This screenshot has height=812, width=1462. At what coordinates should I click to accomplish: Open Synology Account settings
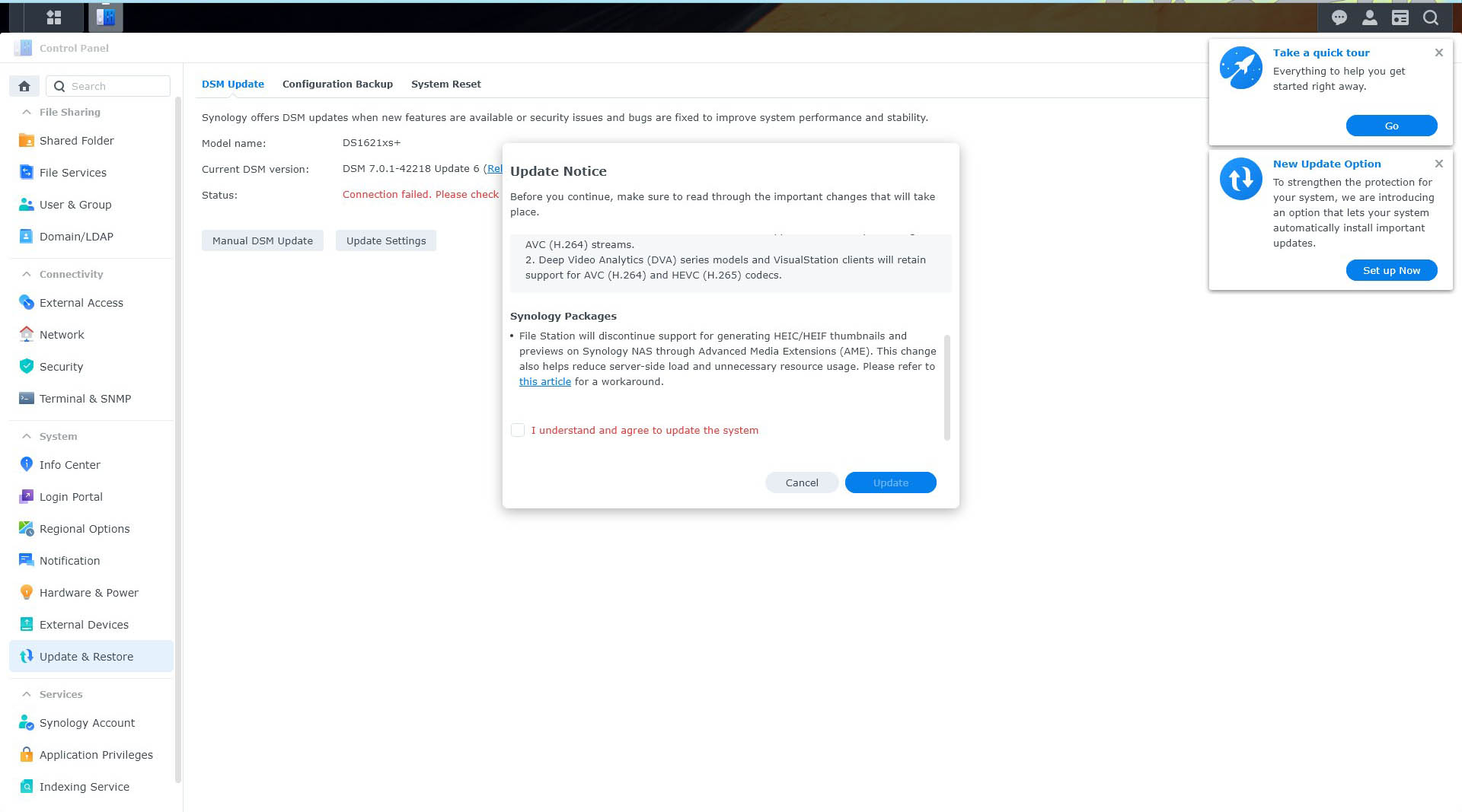point(91,723)
